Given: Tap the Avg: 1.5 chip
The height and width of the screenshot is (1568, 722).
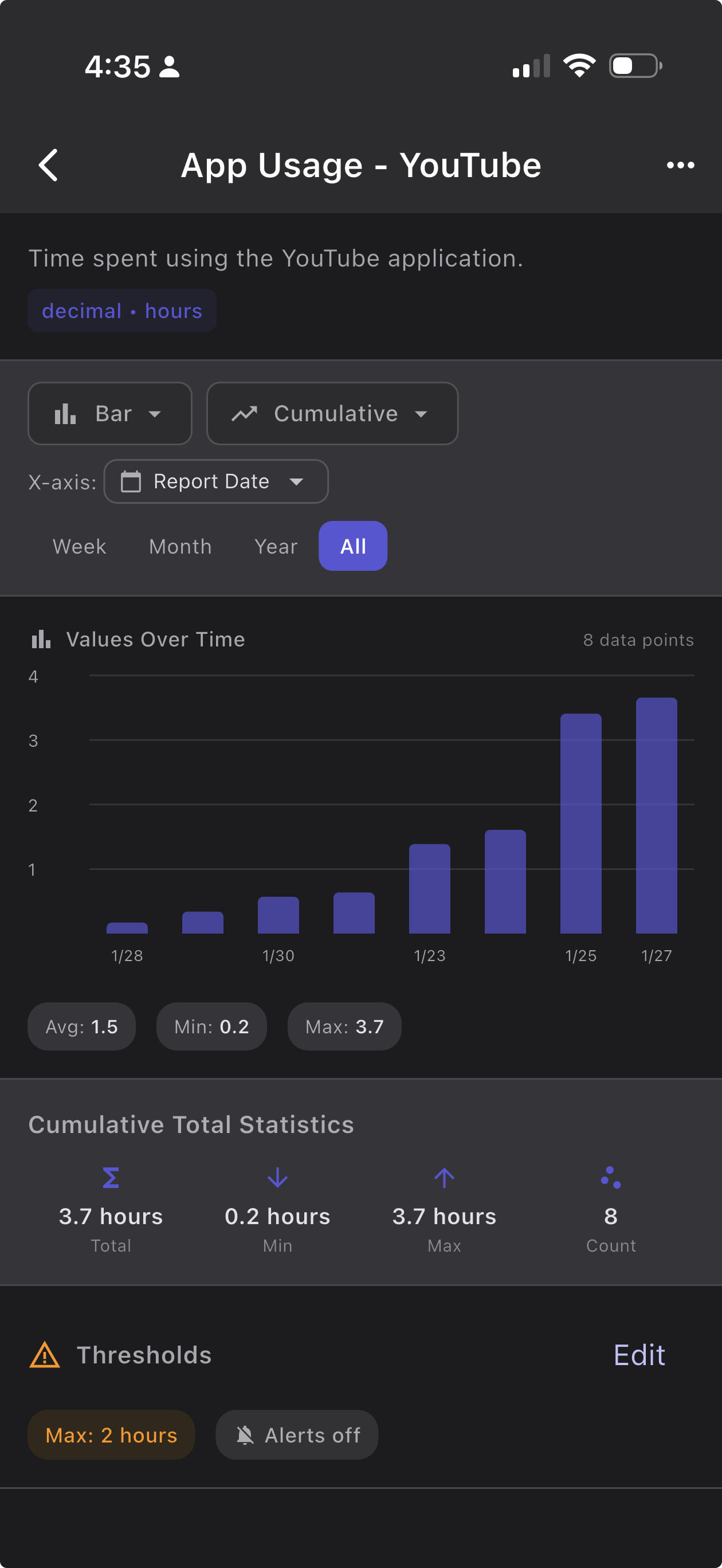Looking at the screenshot, I should [x=81, y=1026].
